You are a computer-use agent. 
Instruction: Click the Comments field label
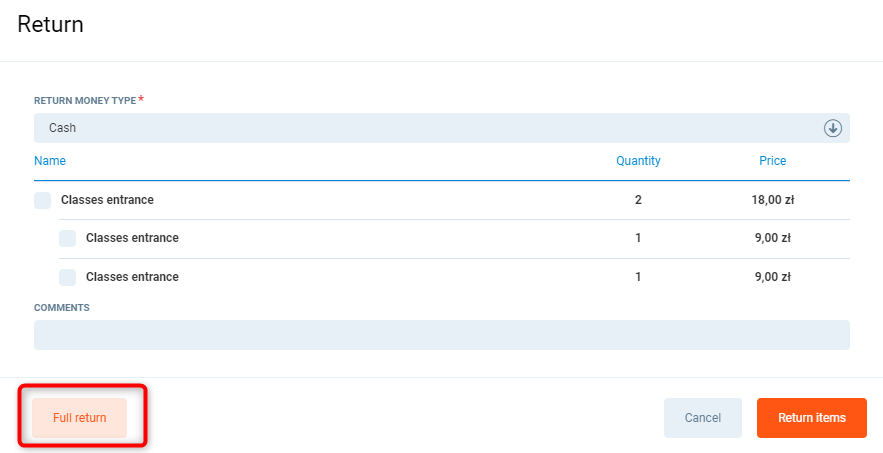62,308
